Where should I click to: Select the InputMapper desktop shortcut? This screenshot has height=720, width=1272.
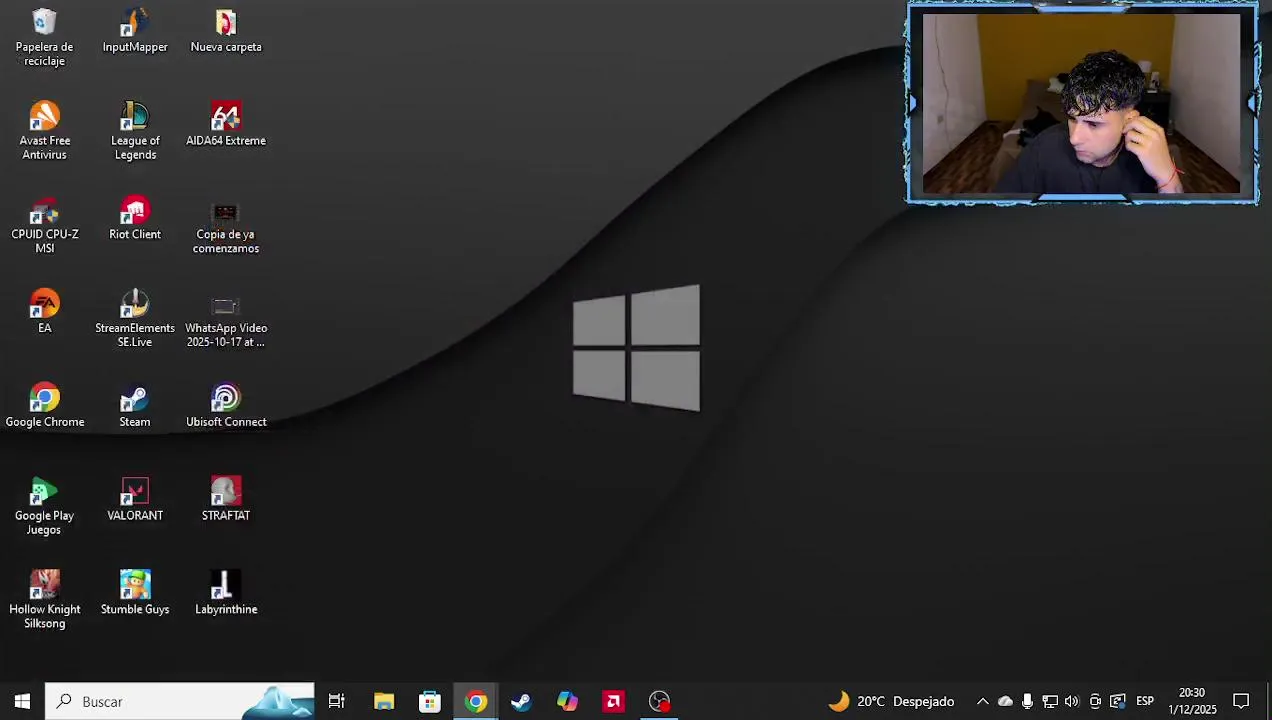[135, 31]
